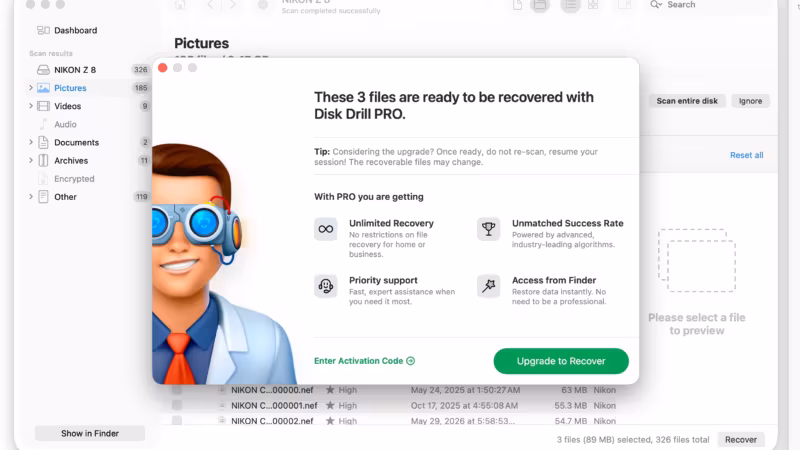Click the 119 count badge beside Other
This screenshot has height=450, width=800.
pyautogui.click(x=141, y=196)
